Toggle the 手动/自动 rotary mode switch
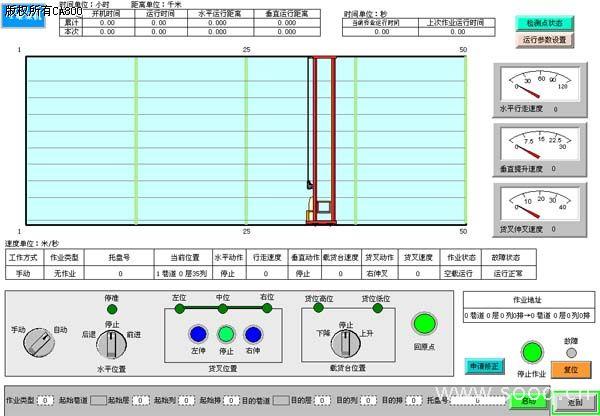 click(x=37, y=341)
